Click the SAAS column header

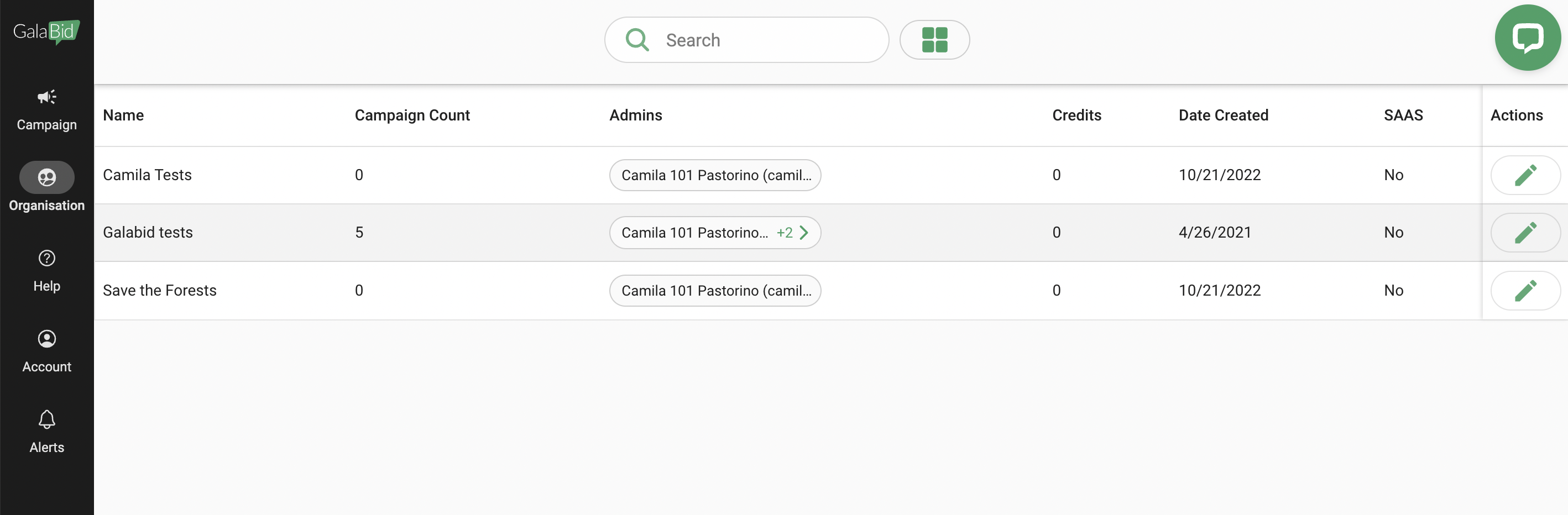[x=1403, y=115]
